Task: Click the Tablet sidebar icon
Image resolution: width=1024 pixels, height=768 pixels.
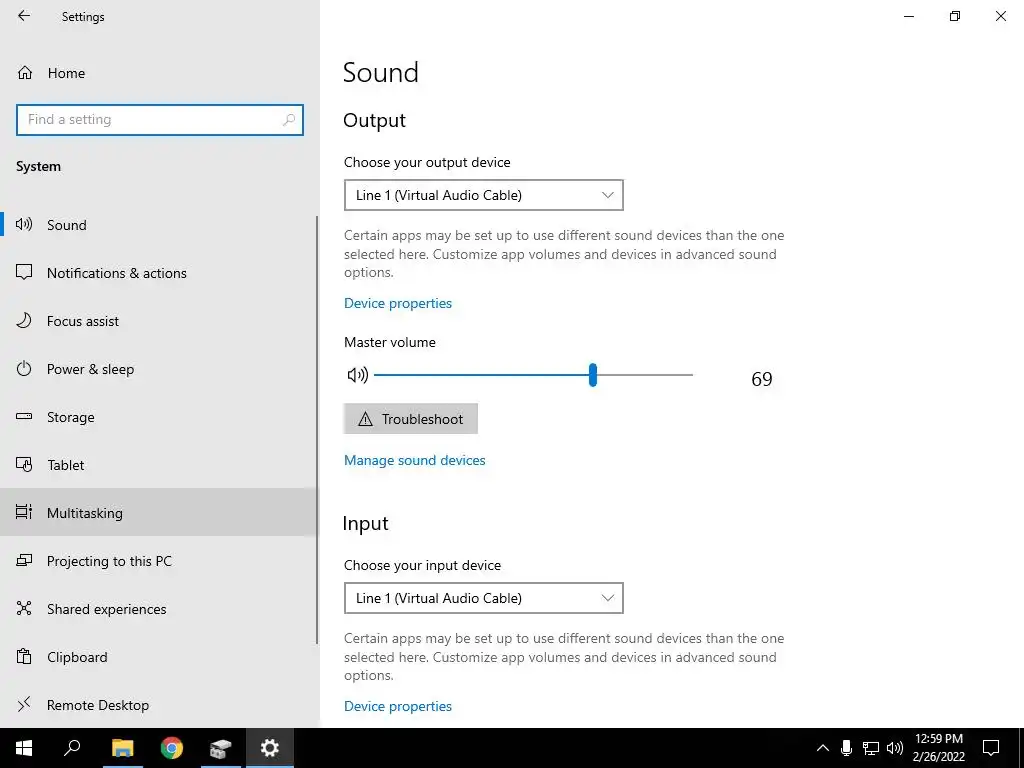Action: click(x=24, y=464)
